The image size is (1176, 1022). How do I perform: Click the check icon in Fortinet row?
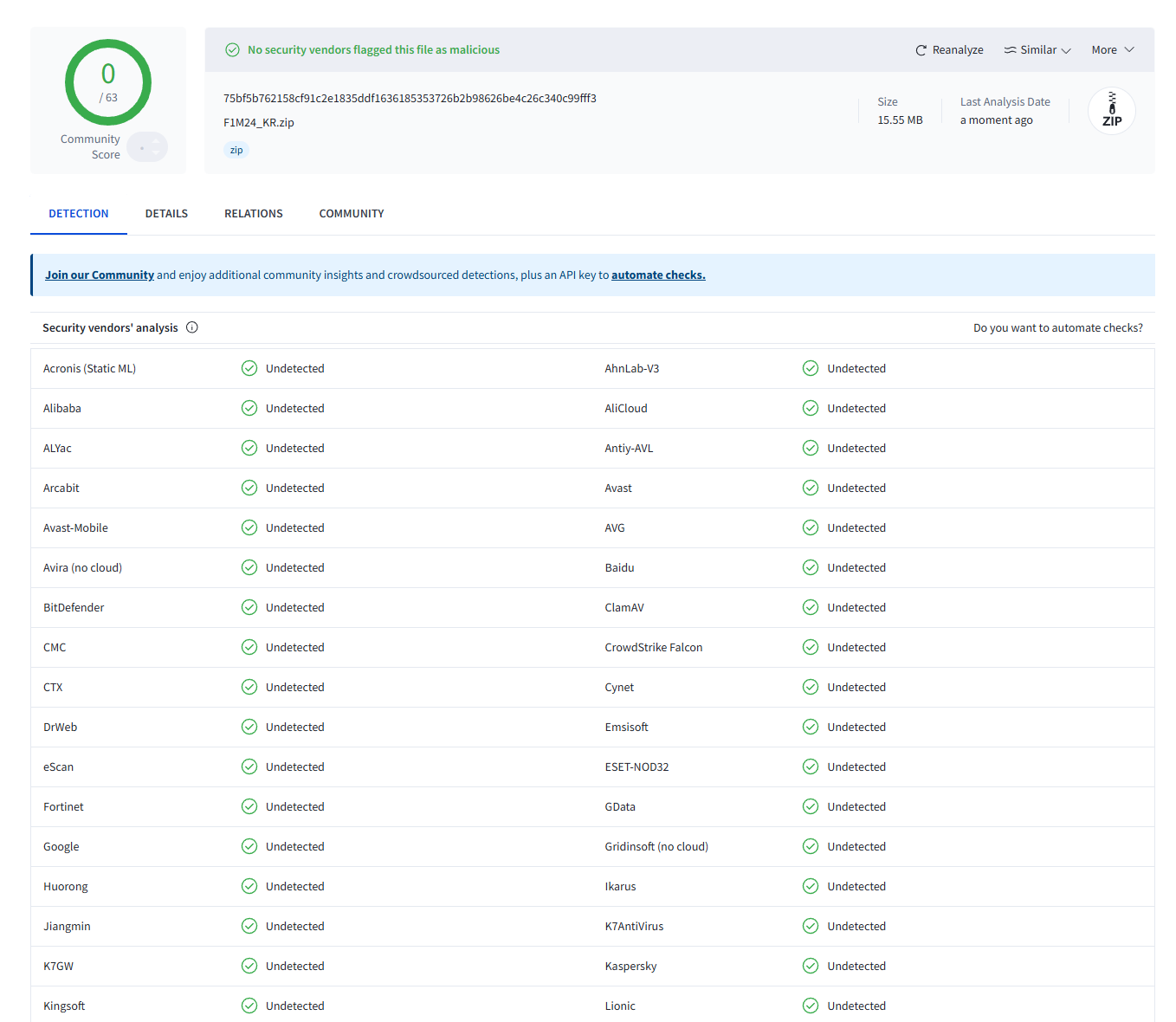[249, 806]
